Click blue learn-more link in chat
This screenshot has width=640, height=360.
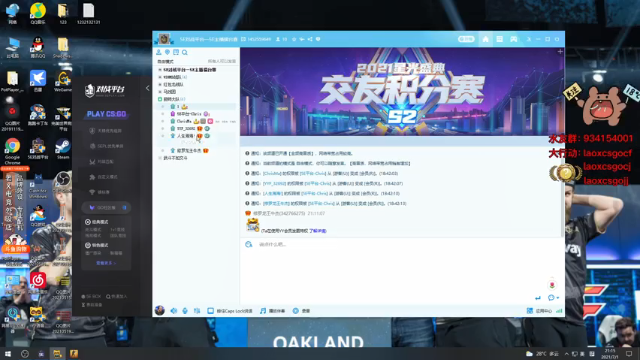click(318, 231)
